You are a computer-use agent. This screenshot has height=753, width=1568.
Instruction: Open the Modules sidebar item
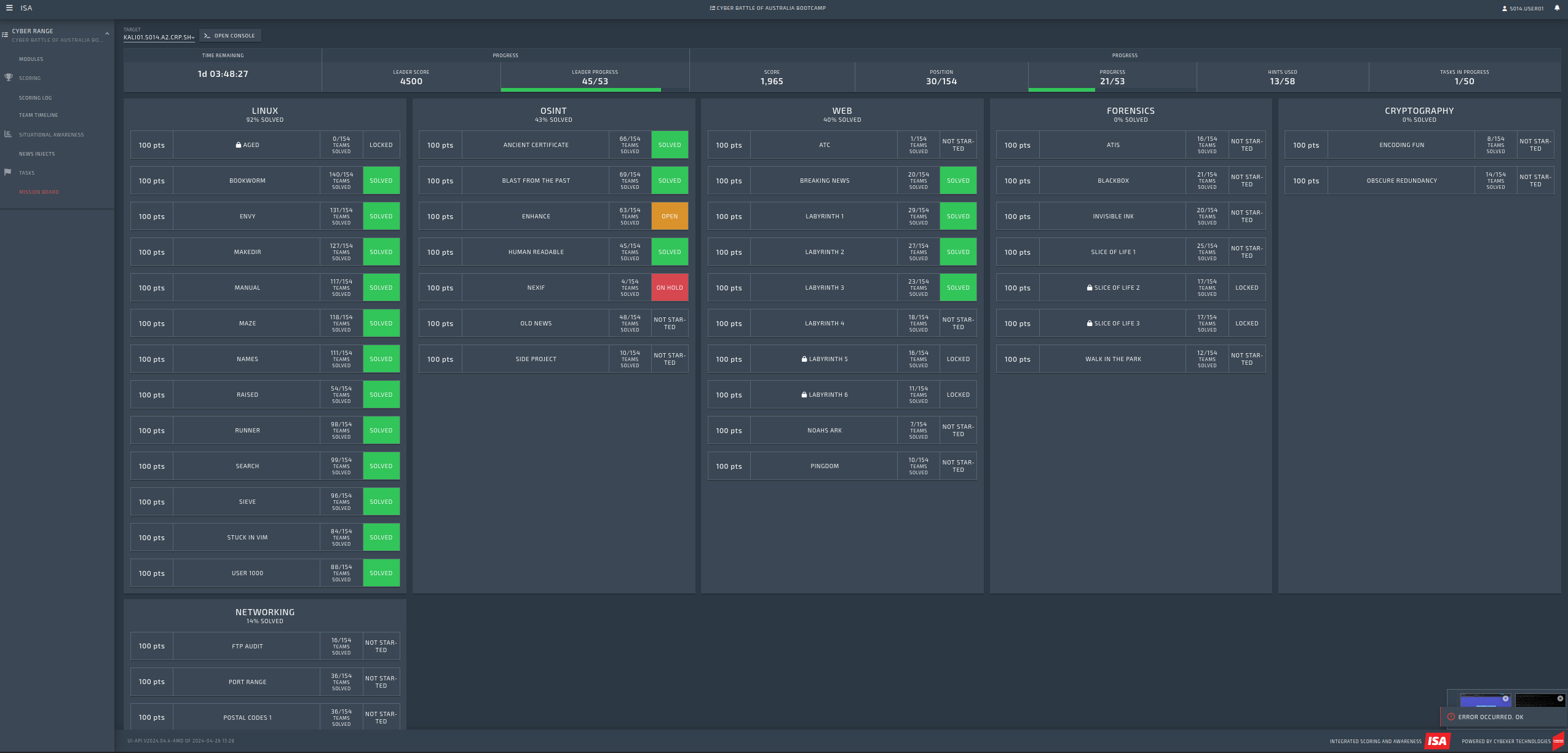(x=31, y=59)
